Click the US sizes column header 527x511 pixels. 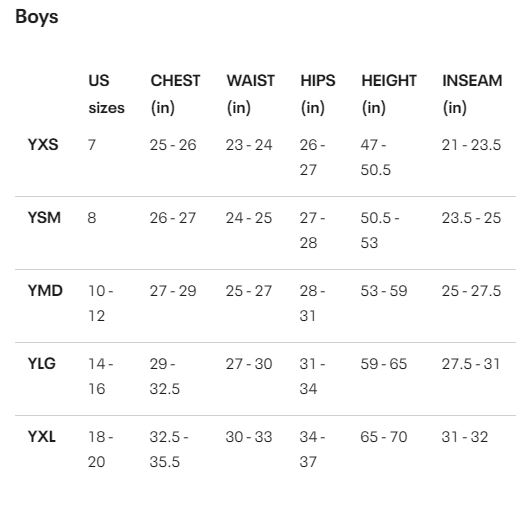coord(106,94)
